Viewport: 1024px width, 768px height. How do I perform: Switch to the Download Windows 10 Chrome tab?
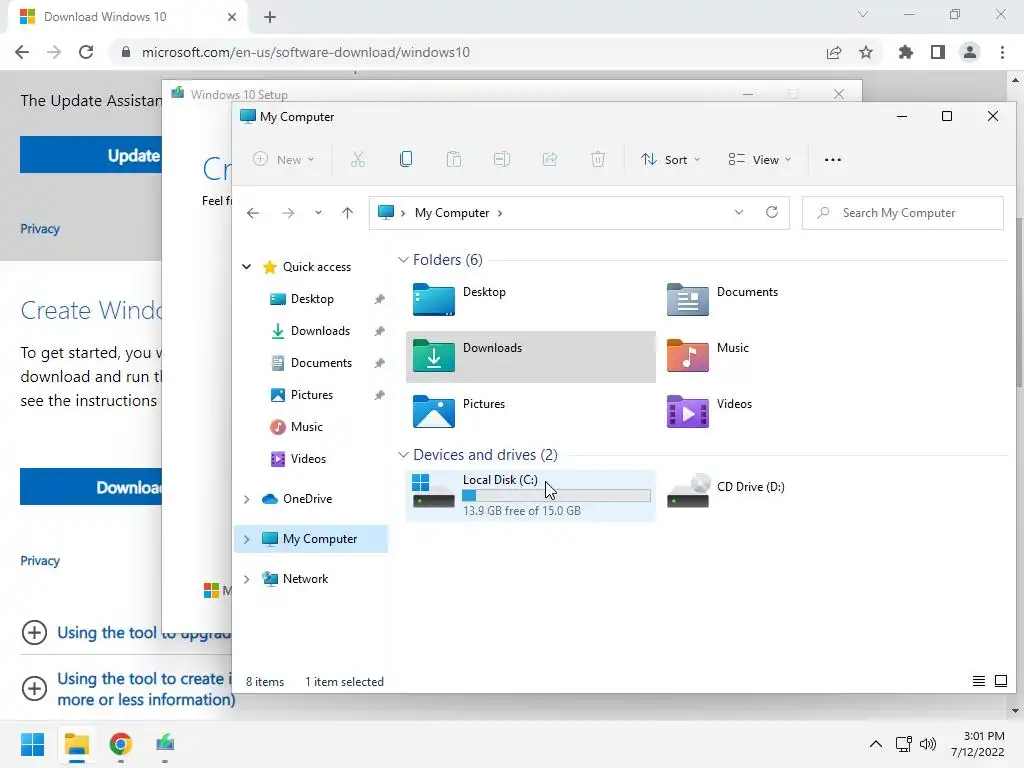[127, 17]
